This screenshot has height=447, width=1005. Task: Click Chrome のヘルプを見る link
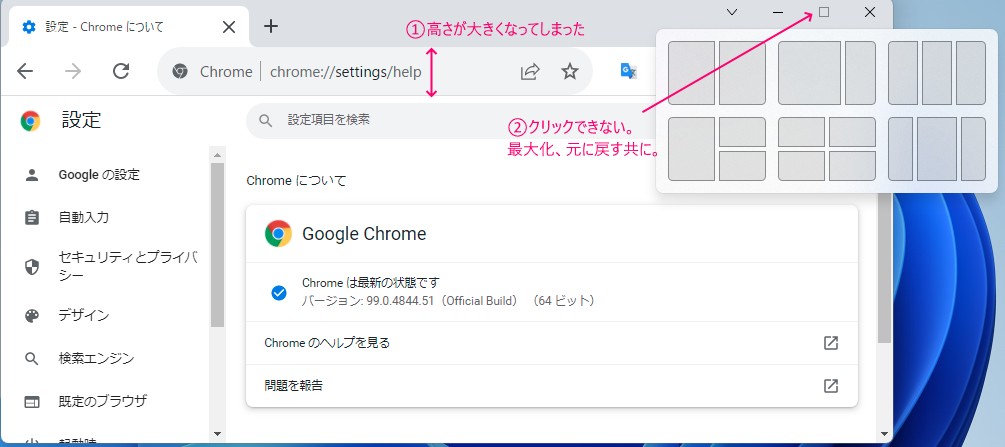point(327,343)
